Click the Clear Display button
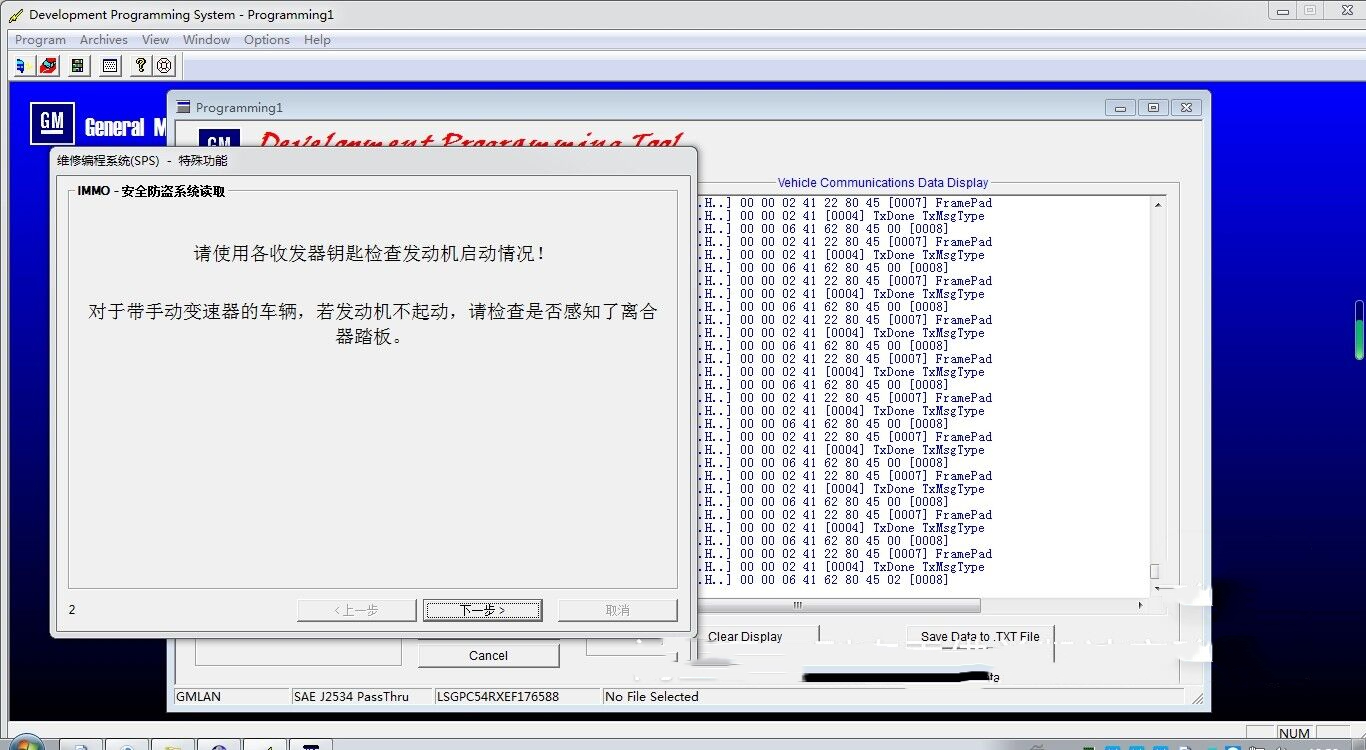This screenshot has width=1366, height=750. [x=745, y=637]
